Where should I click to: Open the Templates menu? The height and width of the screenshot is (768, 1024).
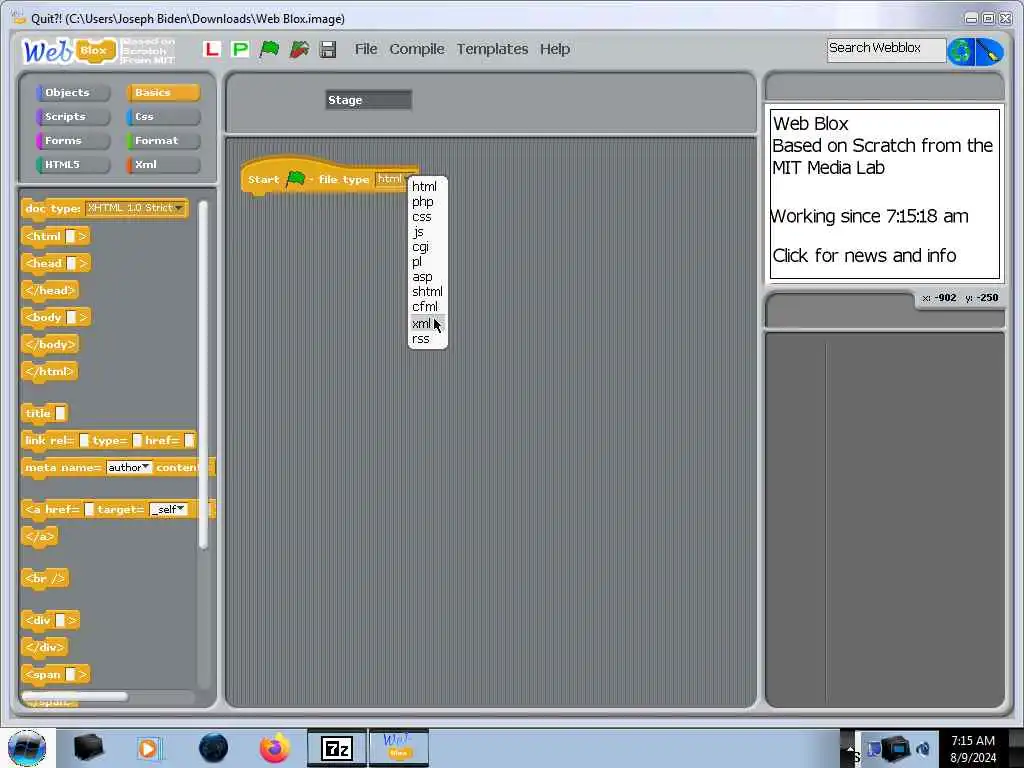(x=492, y=49)
